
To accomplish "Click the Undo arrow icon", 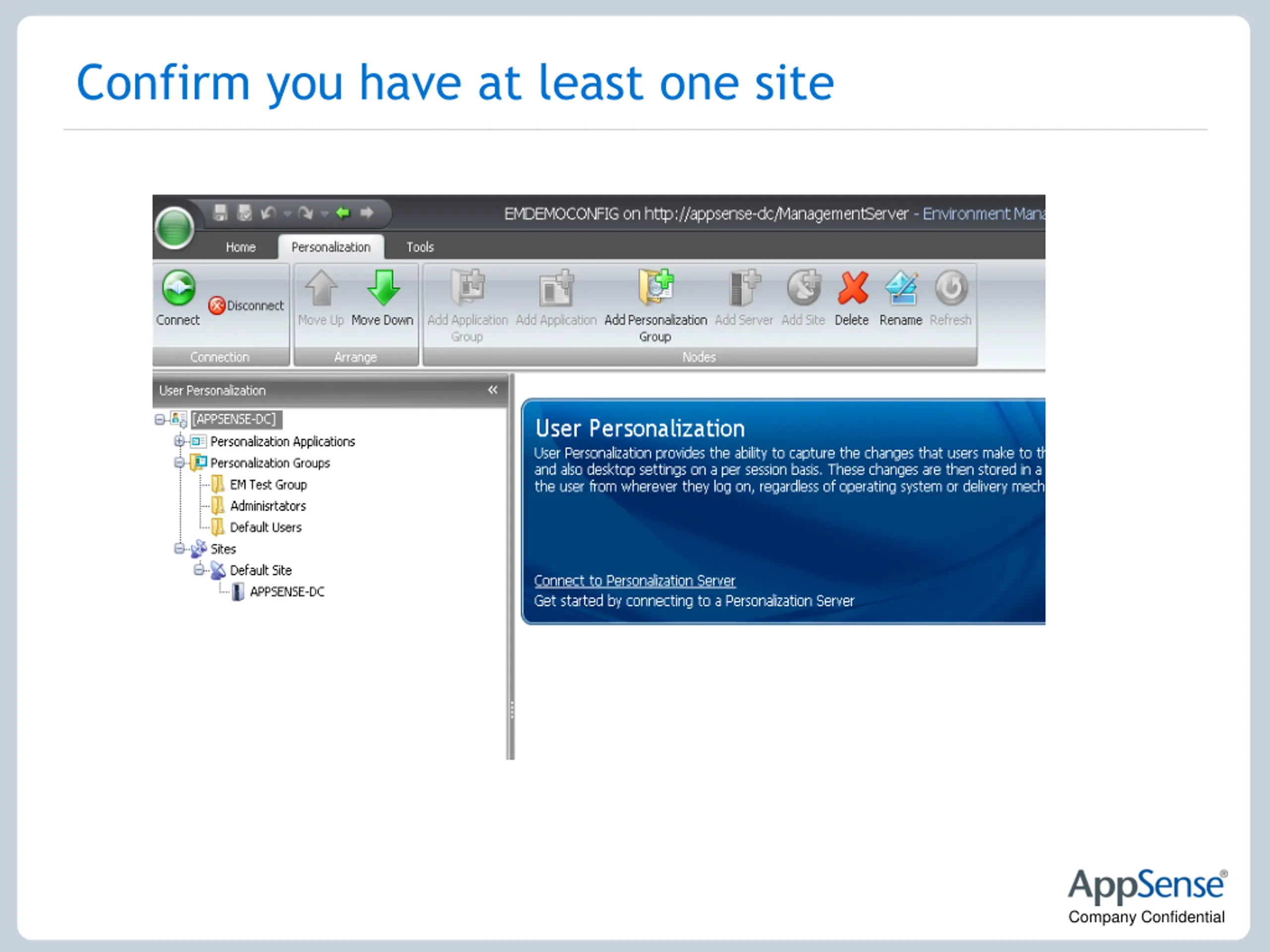I will (x=269, y=214).
